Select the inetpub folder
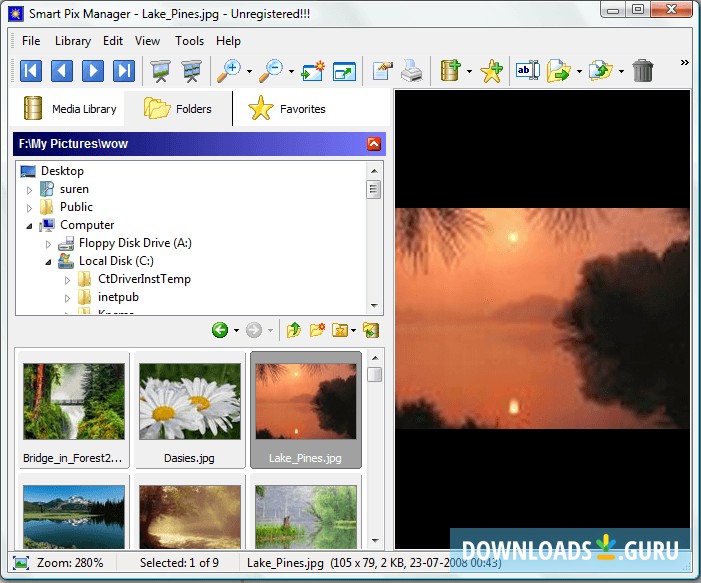The height and width of the screenshot is (583, 701). 118,297
